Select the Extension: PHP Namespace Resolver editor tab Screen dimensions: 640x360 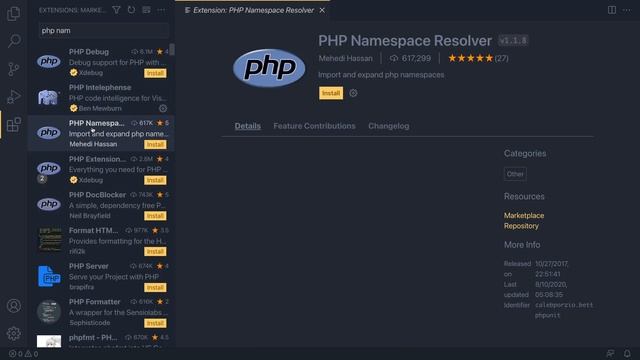click(253, 10)
